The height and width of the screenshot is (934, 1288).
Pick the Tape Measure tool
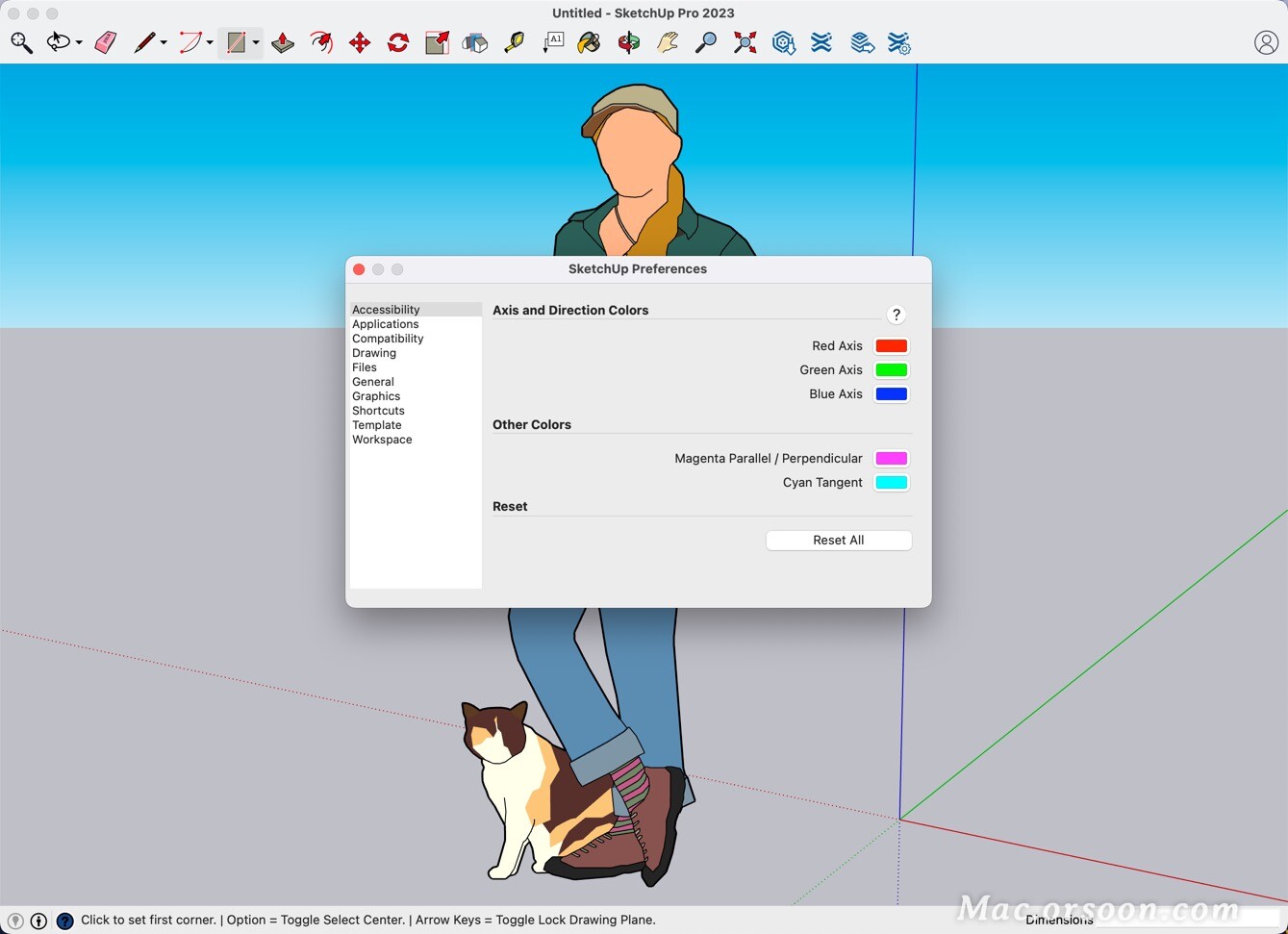click(515, 42)
